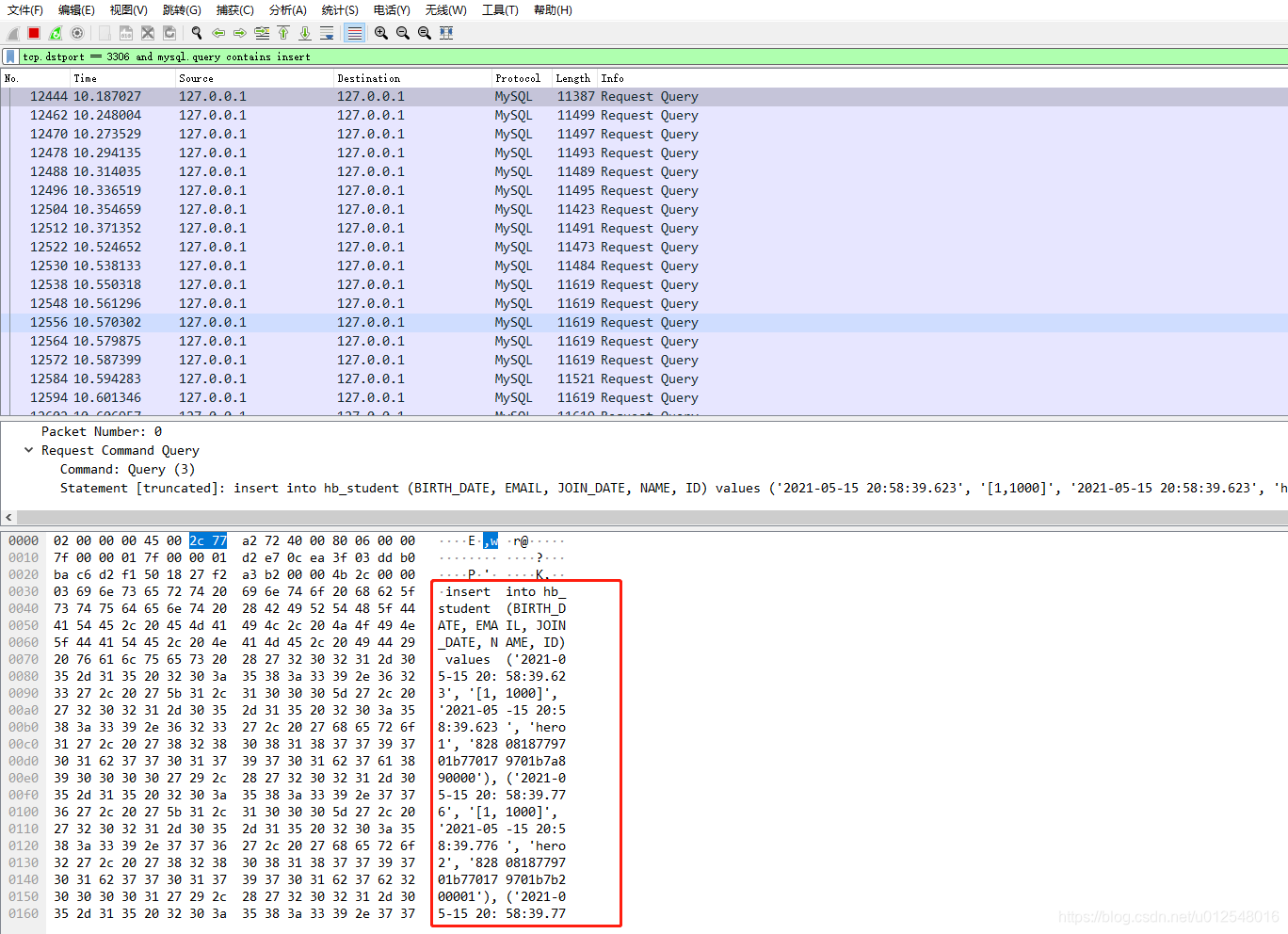Viewport: 1288px width, 934px height.
Task: Toggle packet list colorization
Action: pos(354,33)
